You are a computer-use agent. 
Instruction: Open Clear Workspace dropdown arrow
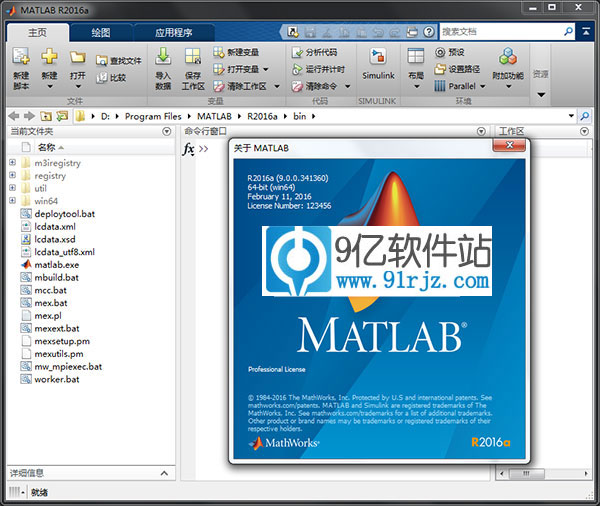pos(277,87)
